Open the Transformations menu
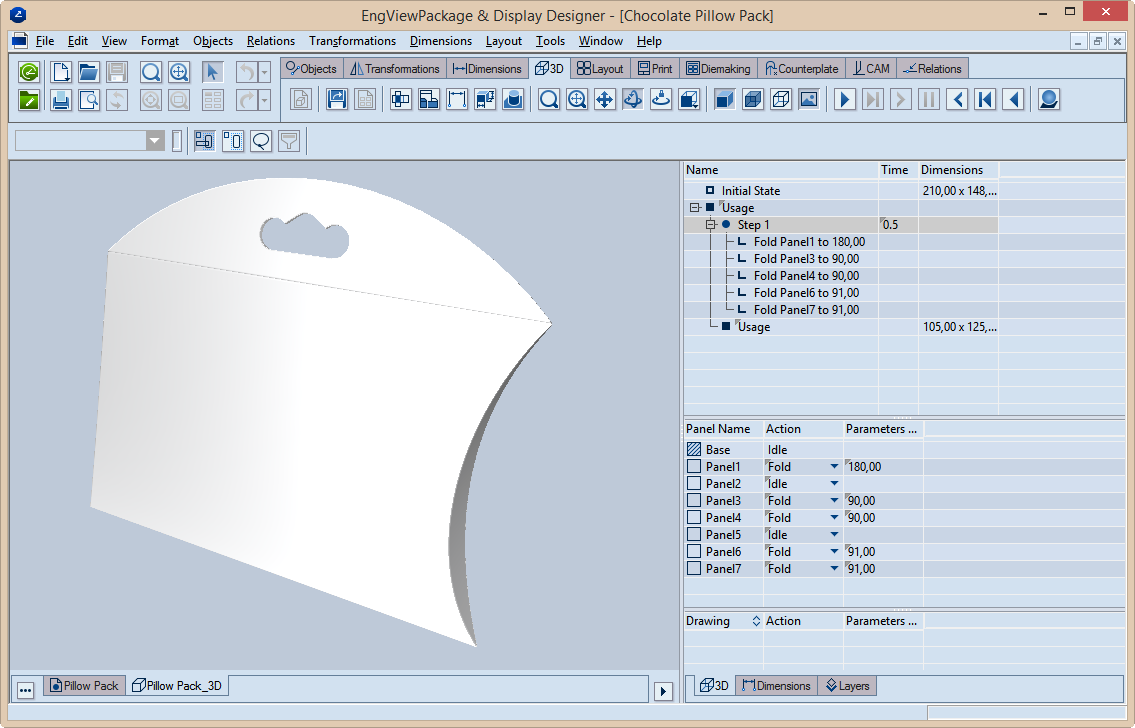 352,41
